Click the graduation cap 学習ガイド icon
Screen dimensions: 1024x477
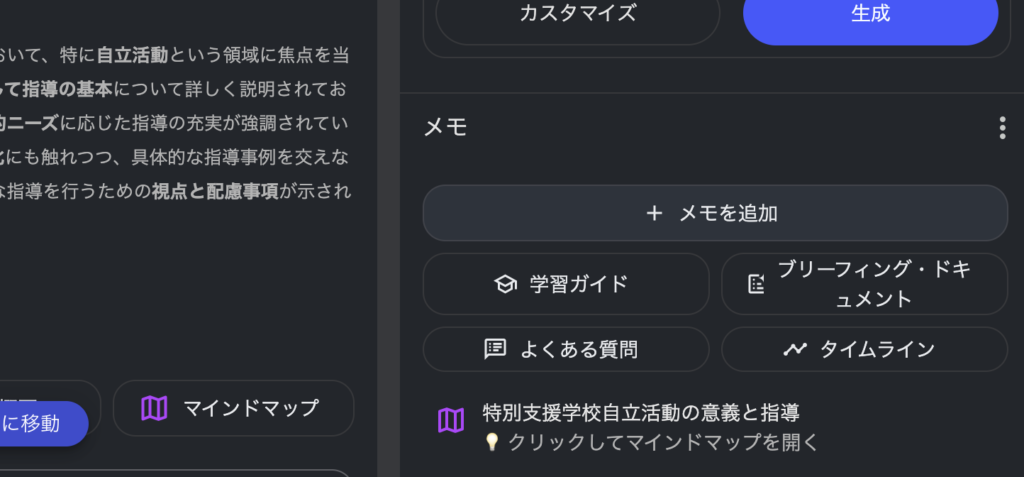pyautogui.click(x=505, y=284)
